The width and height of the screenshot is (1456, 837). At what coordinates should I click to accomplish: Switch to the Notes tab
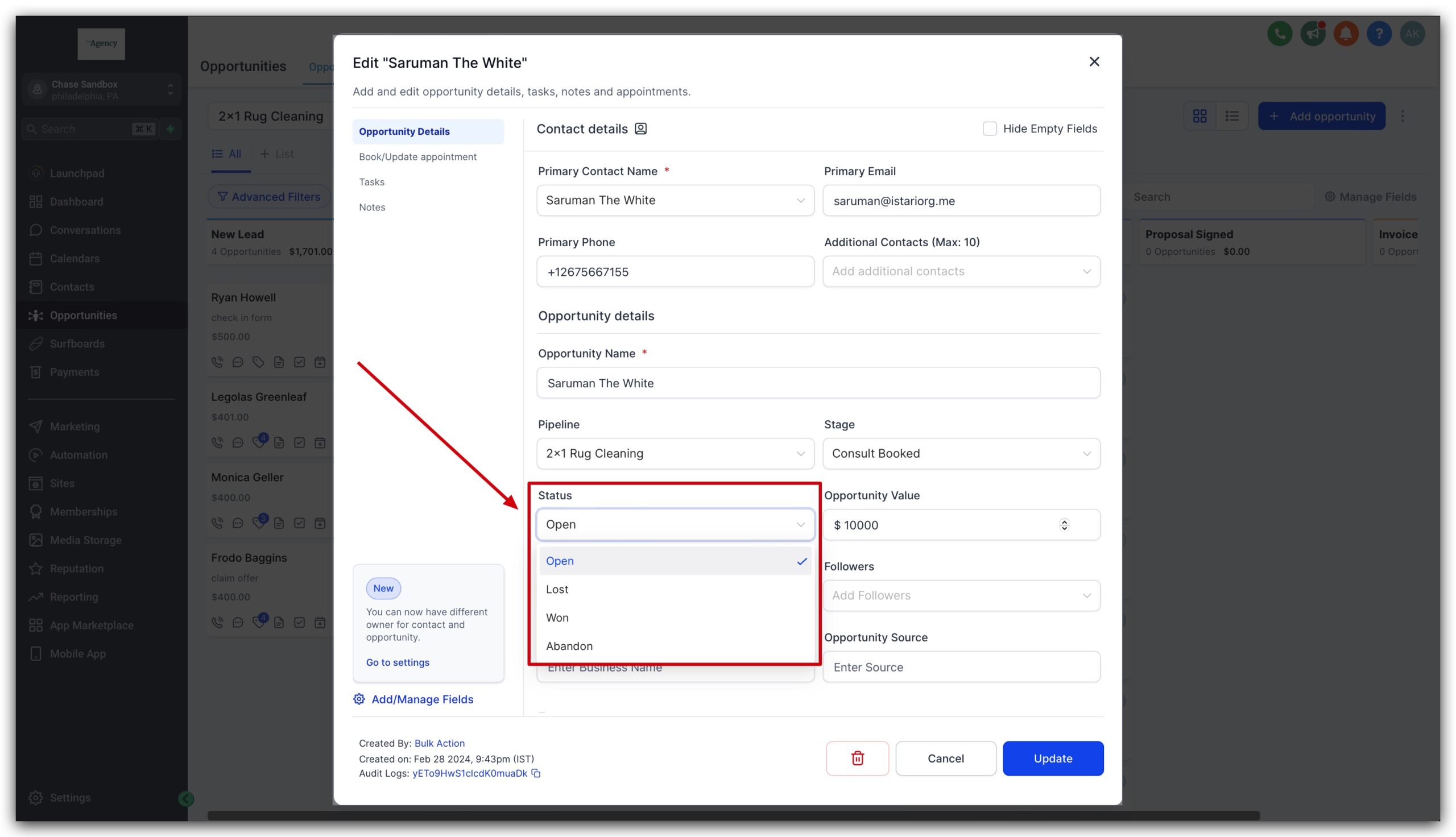(372, 207)
